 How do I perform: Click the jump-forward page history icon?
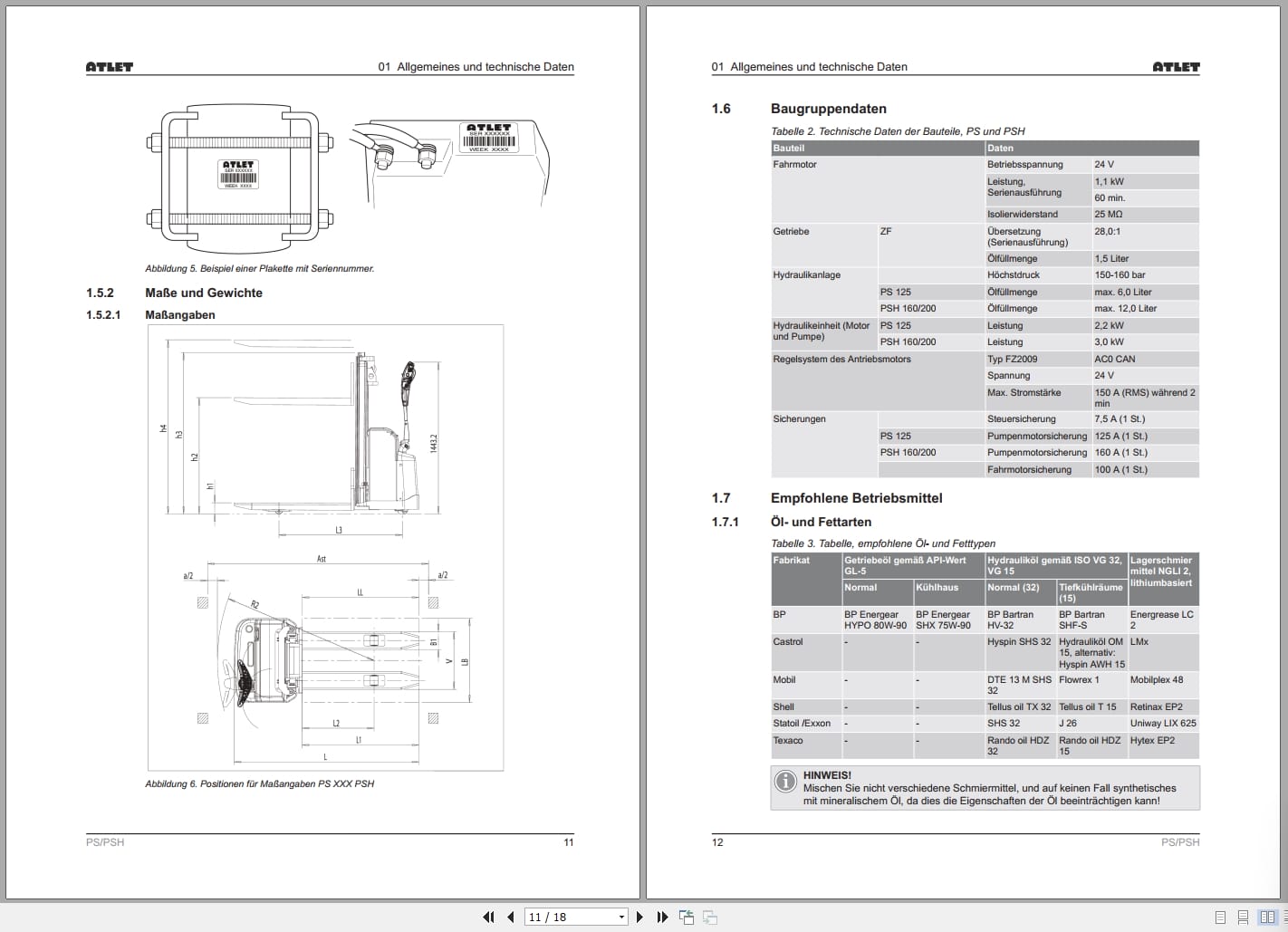709,917
